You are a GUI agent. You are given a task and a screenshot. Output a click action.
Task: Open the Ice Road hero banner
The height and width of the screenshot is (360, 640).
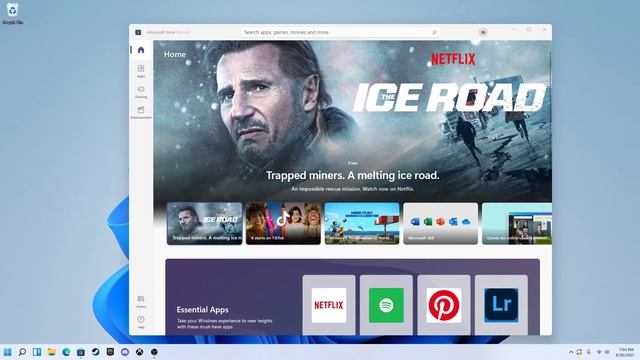pyautogui.click(x=352, y=120)
